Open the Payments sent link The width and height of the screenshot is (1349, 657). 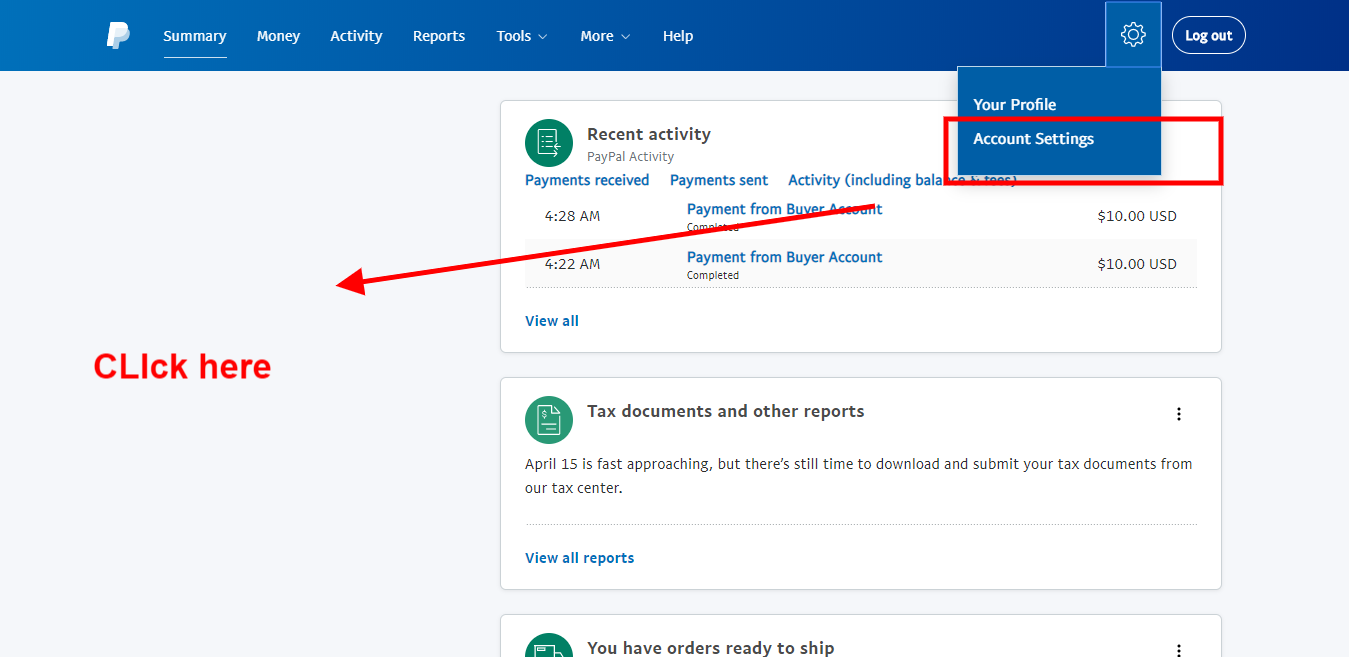pos(719,180)
